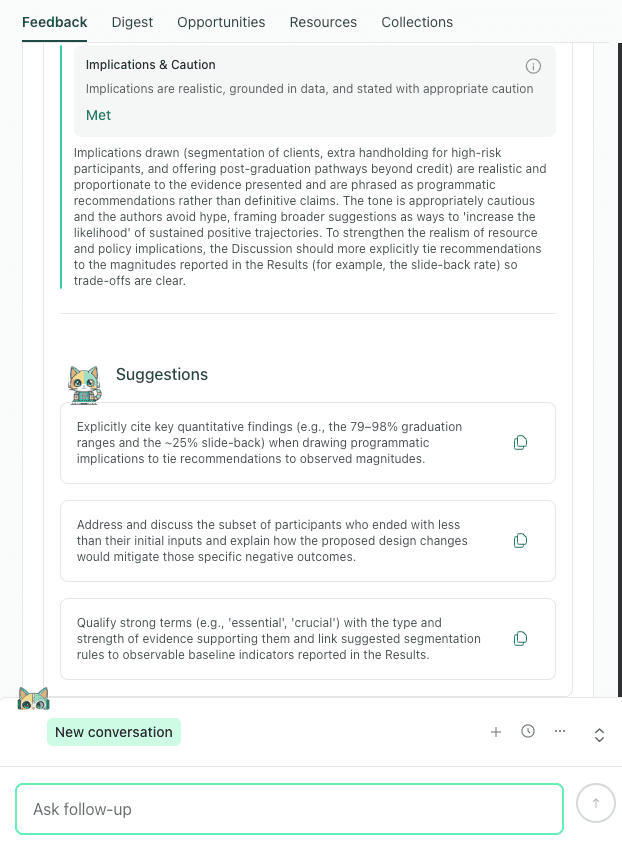Click the small mascot icon above the chat bar

click(x=34, y=698)
